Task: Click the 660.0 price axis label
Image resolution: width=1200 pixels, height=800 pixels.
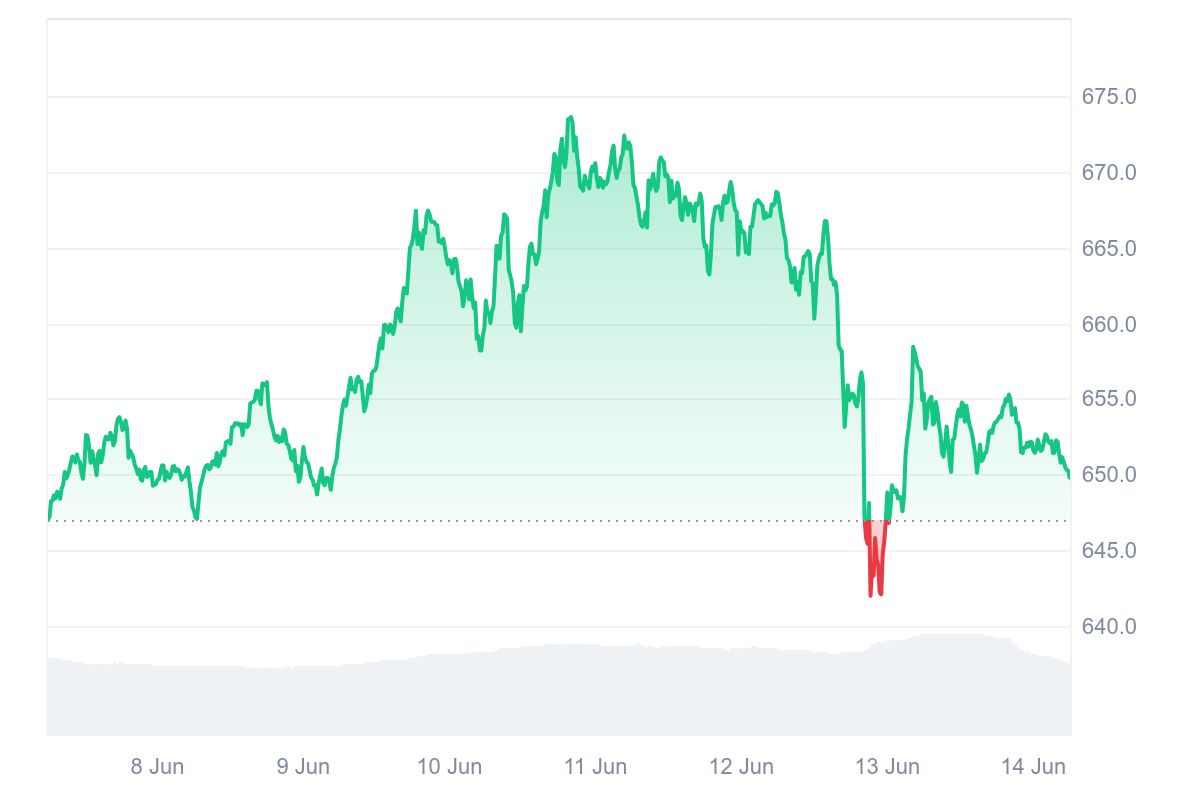Action: click(1109, 325)
